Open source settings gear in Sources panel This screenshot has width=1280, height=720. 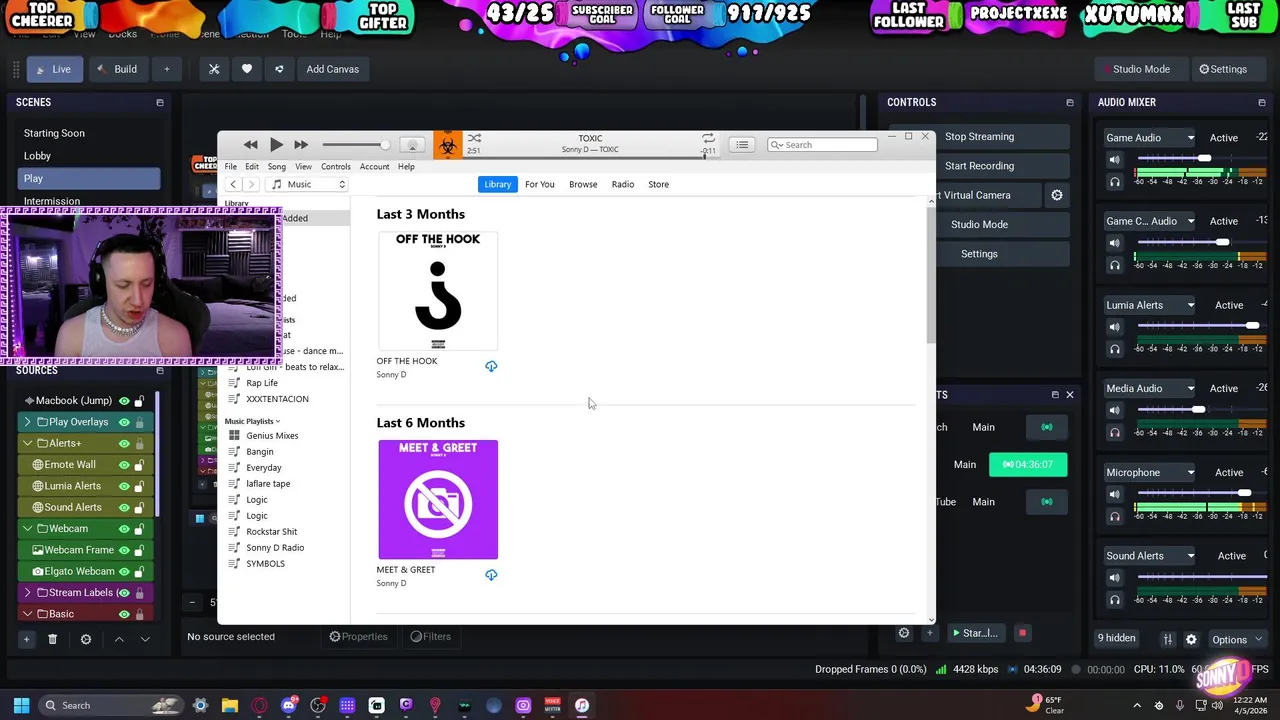coord(86,639)
